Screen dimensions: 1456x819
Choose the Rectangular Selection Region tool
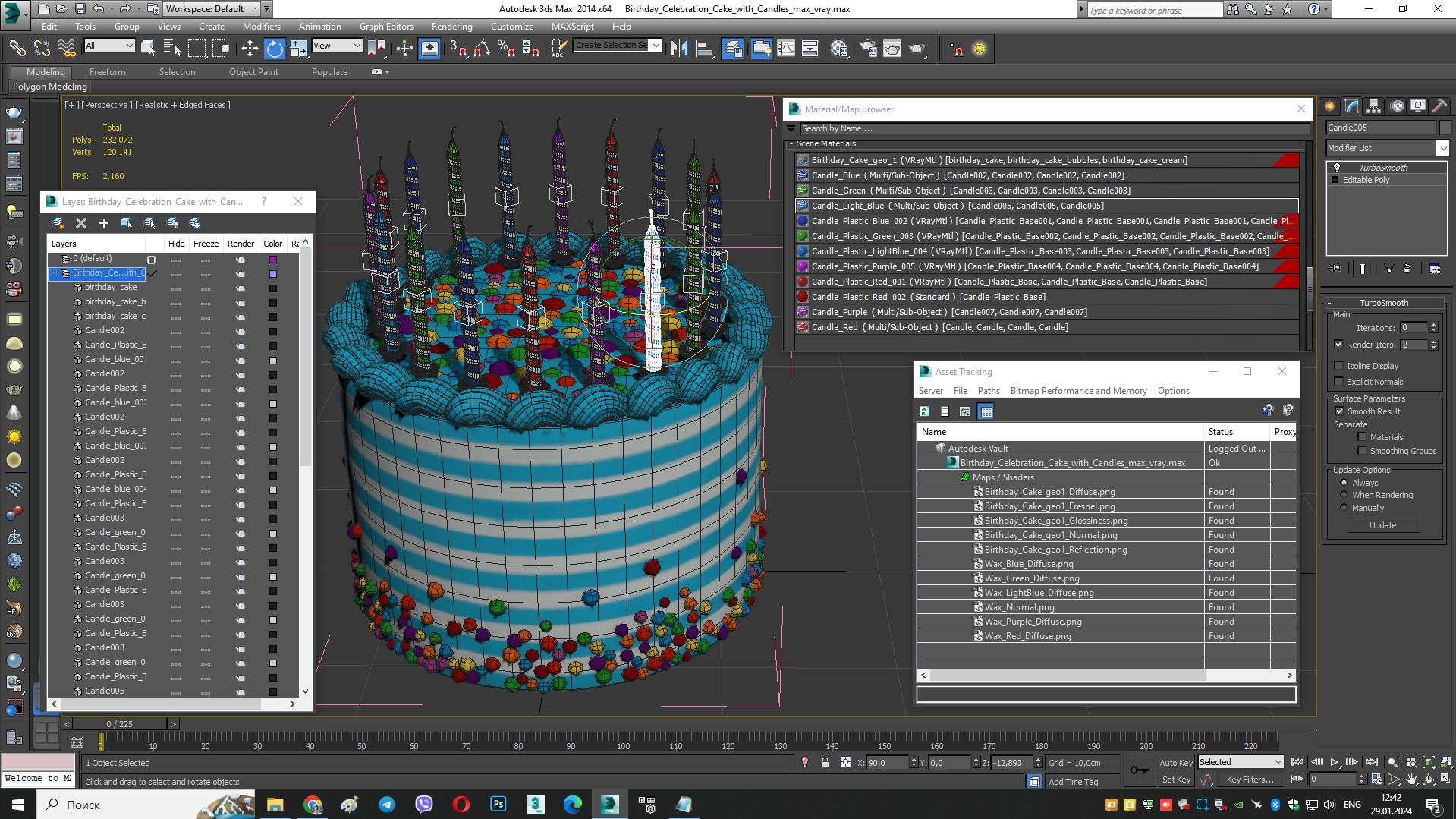[197, 49]
